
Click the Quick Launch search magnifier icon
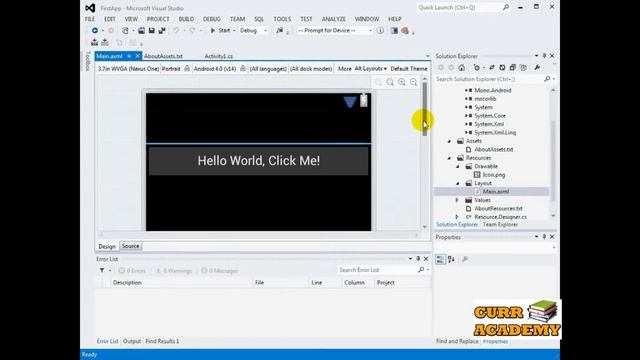pyautogui.click(x=506, y=7)
